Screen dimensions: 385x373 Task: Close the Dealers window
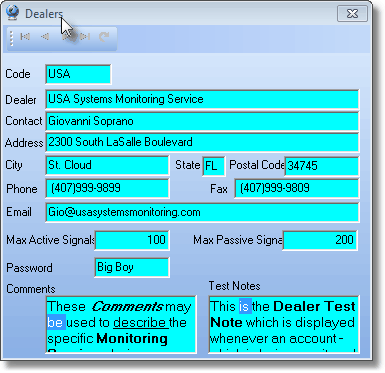[x=352, y=14]
